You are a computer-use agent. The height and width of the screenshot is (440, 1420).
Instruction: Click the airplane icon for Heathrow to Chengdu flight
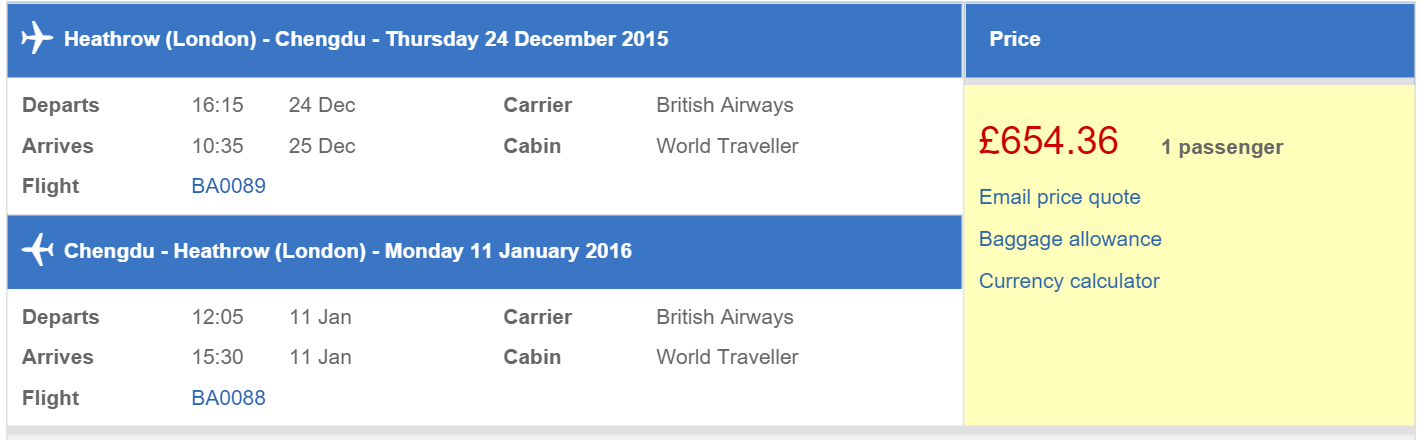tap(37, 39)
